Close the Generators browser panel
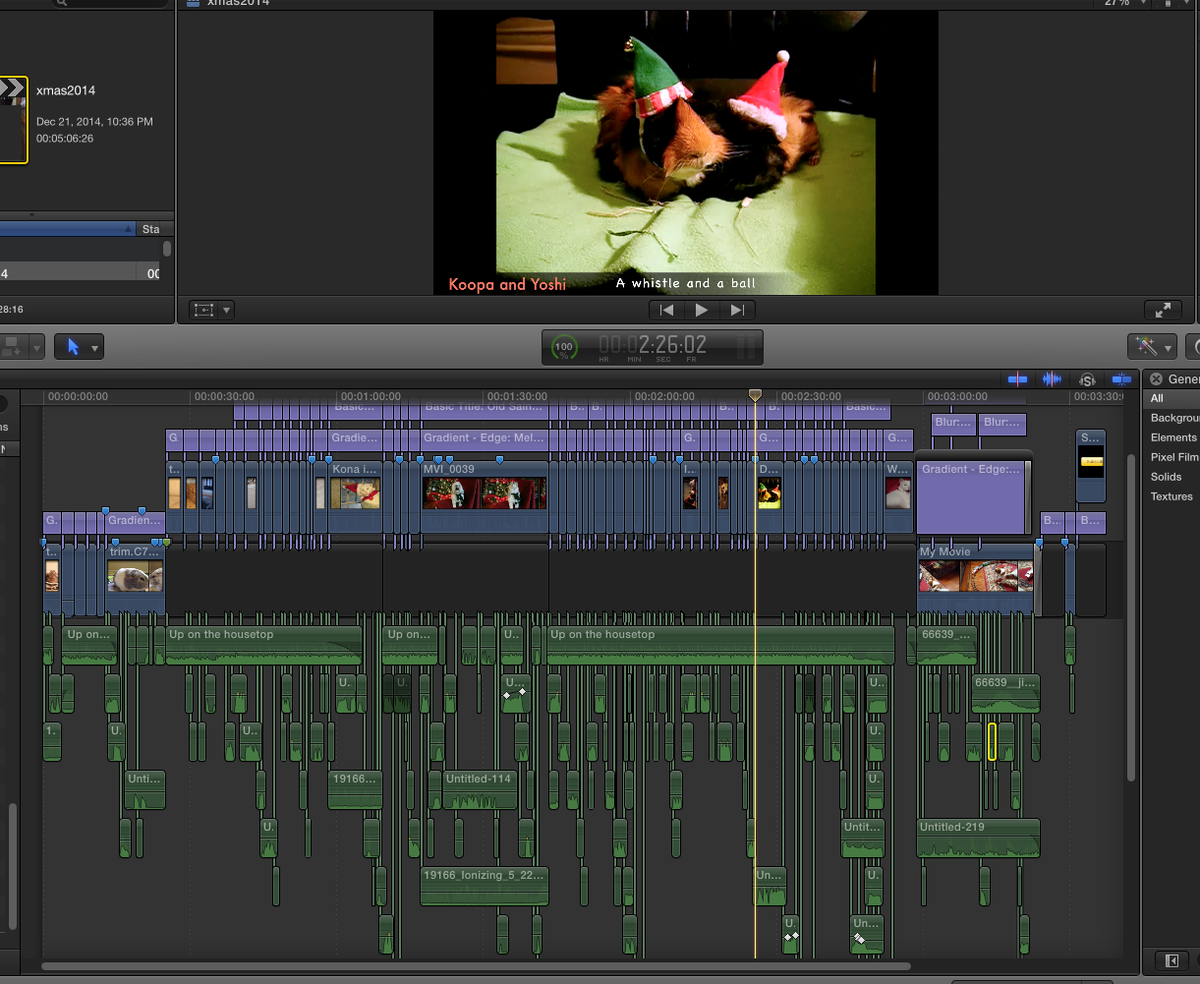1200x984 pixels. tap(1155, 379)
